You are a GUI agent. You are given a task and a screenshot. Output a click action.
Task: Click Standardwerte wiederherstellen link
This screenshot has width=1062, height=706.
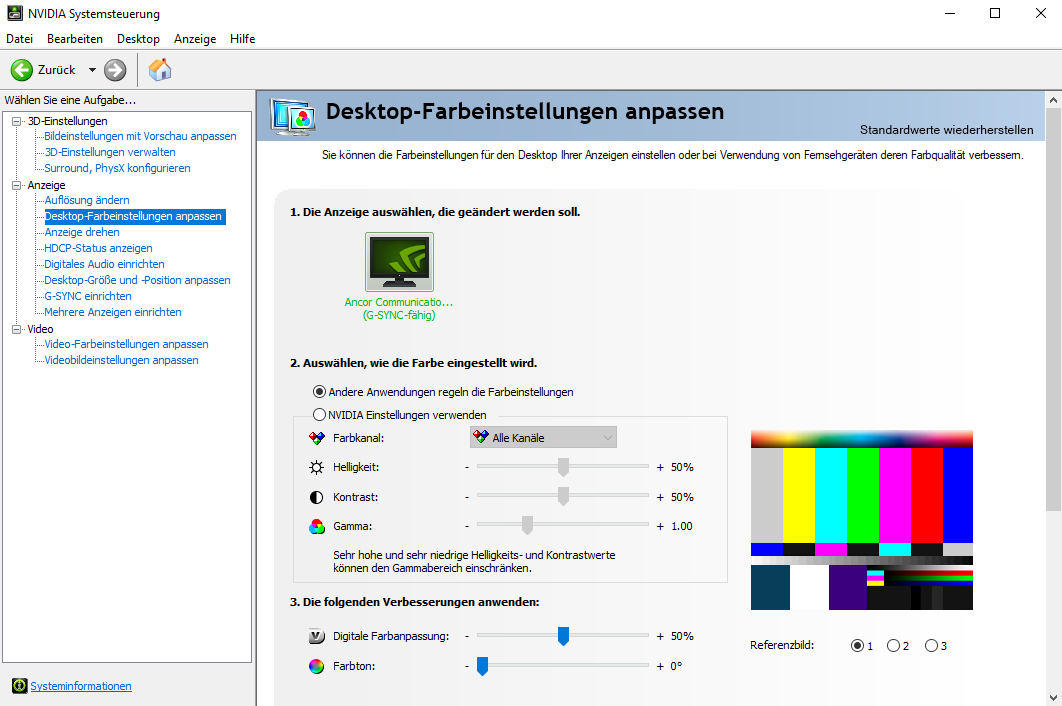pos(946,129)
